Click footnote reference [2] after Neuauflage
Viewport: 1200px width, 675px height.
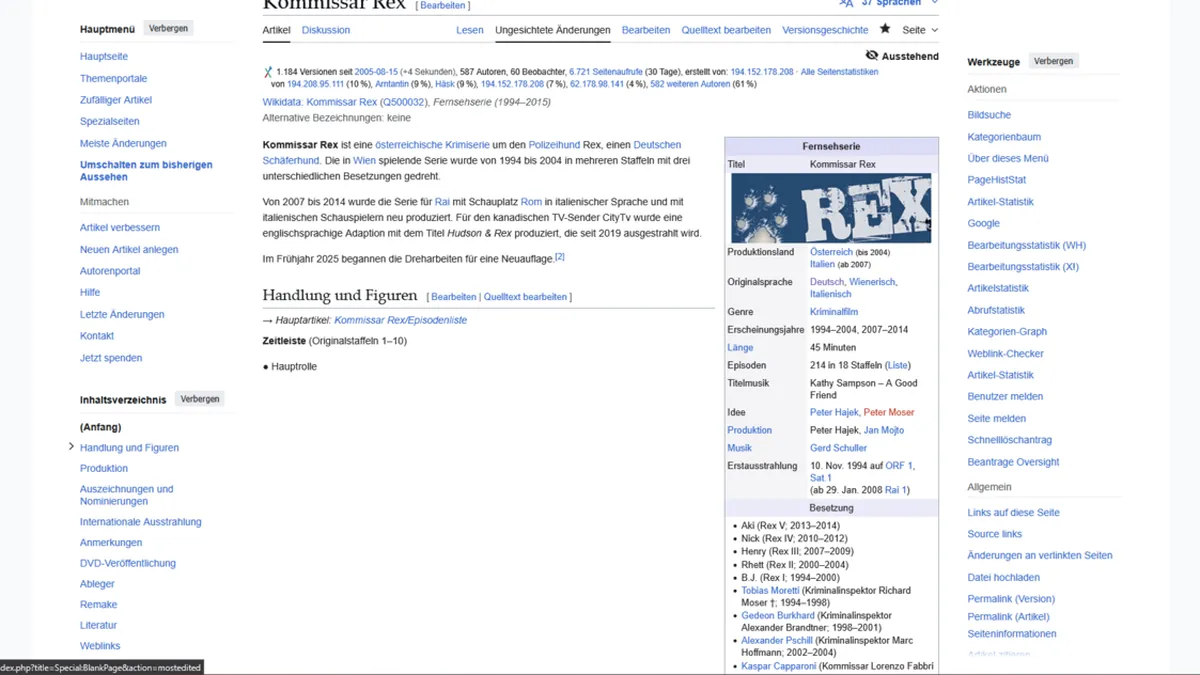click(x=560, y=257)
